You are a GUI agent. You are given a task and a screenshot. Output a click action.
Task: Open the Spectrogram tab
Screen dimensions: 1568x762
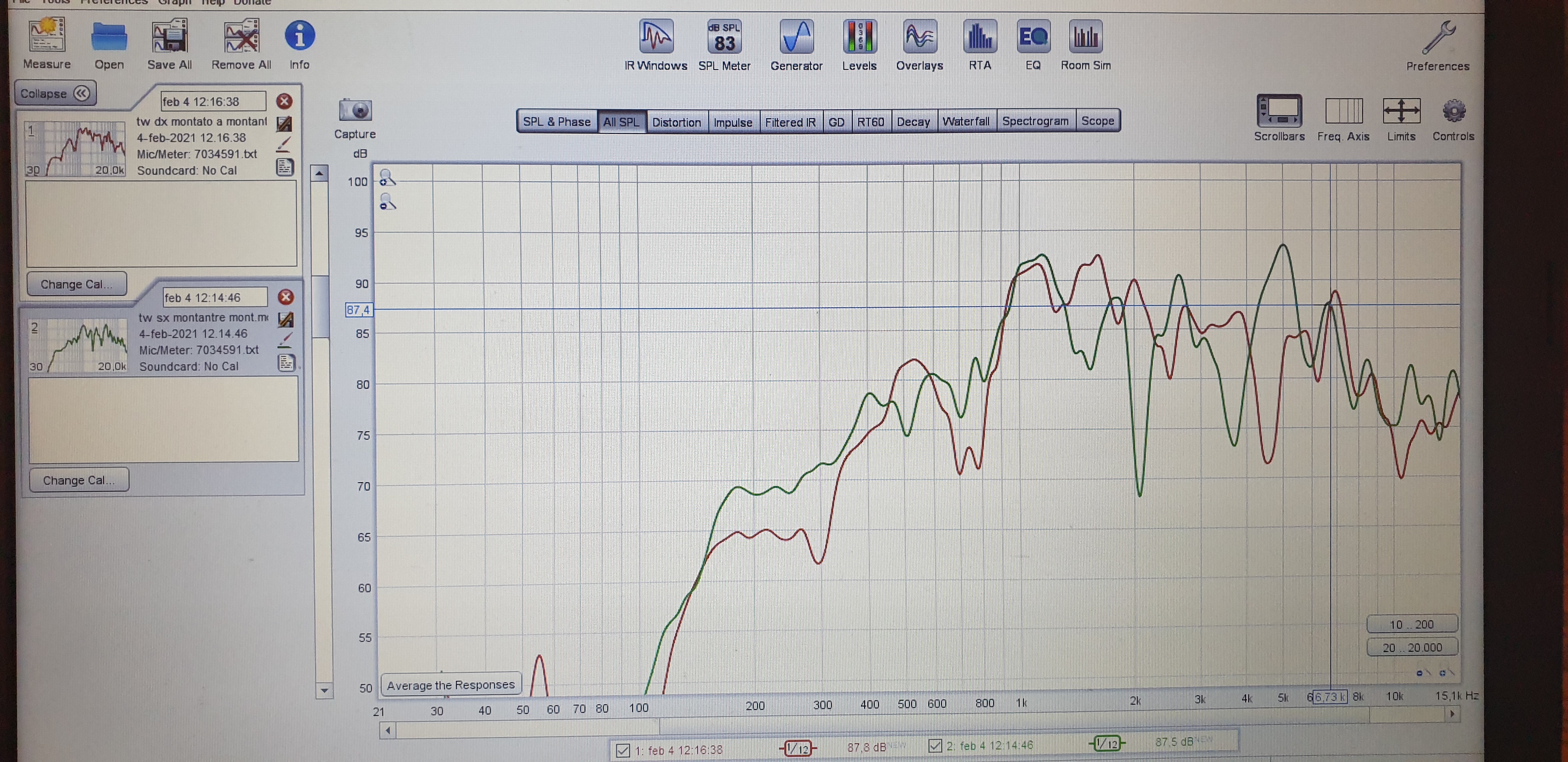pyautogui.click(x=1035, y=121)
